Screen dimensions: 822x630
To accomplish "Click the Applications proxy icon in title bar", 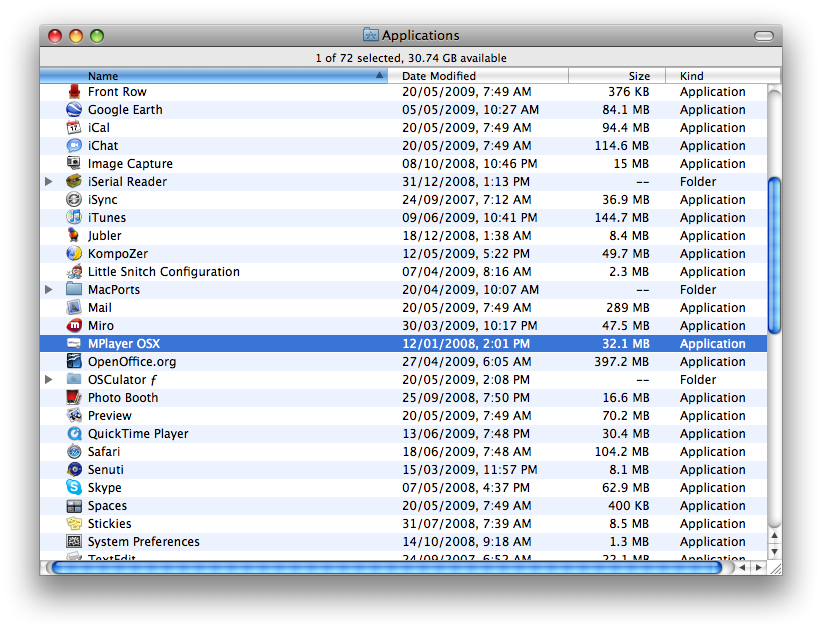I will point(371,34).
